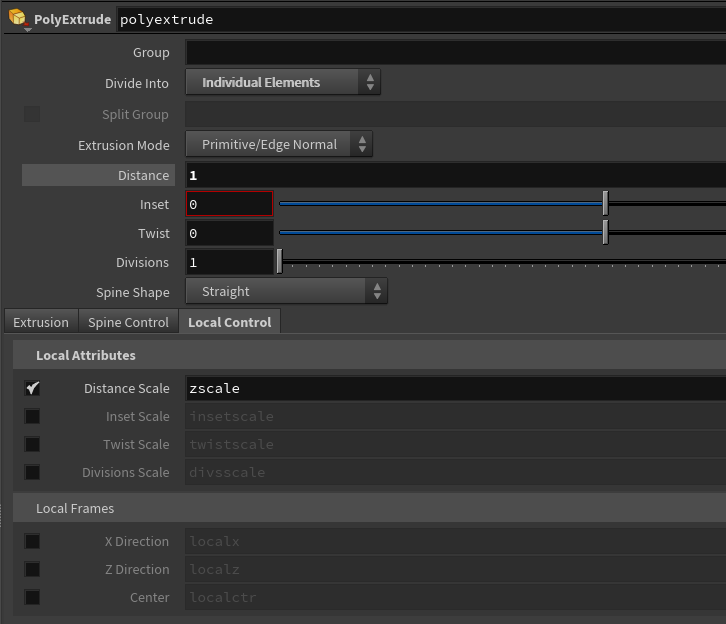Click the Group label
The width and height of the screenshot is (726, 624).
tap(151, 52)
